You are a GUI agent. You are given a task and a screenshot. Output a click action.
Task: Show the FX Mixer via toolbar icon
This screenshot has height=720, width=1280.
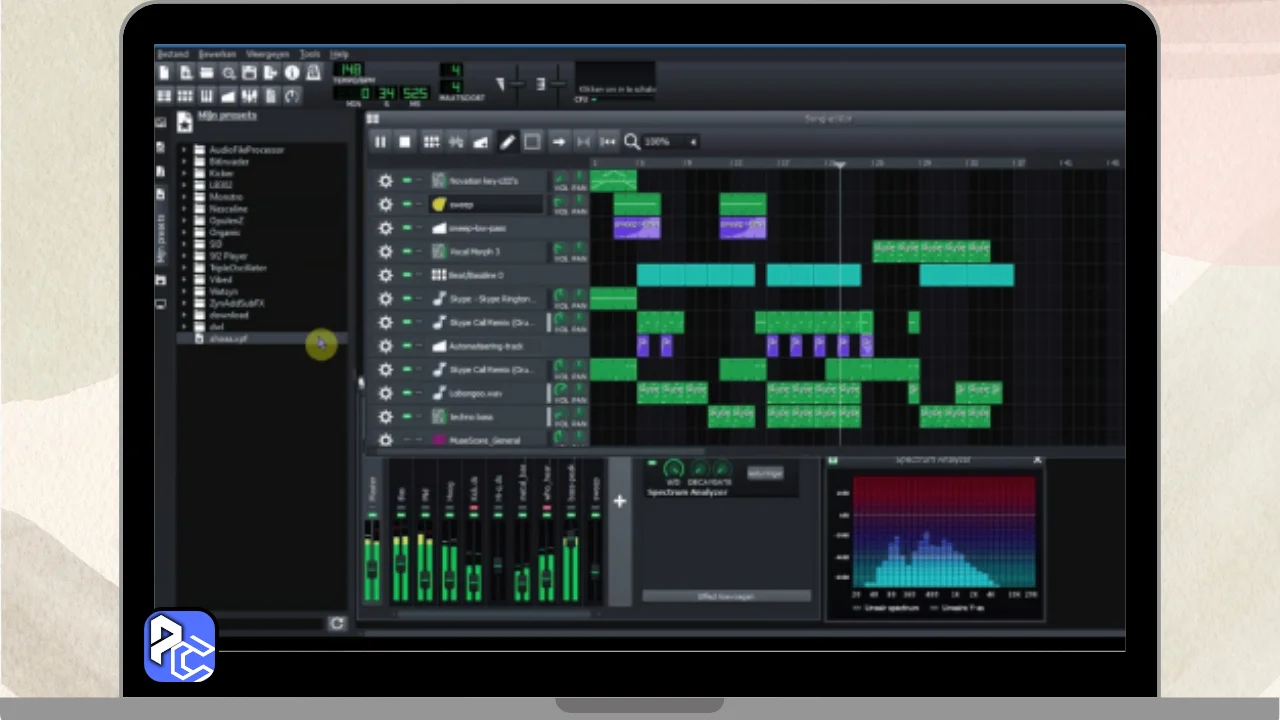[x=249, y=96]
